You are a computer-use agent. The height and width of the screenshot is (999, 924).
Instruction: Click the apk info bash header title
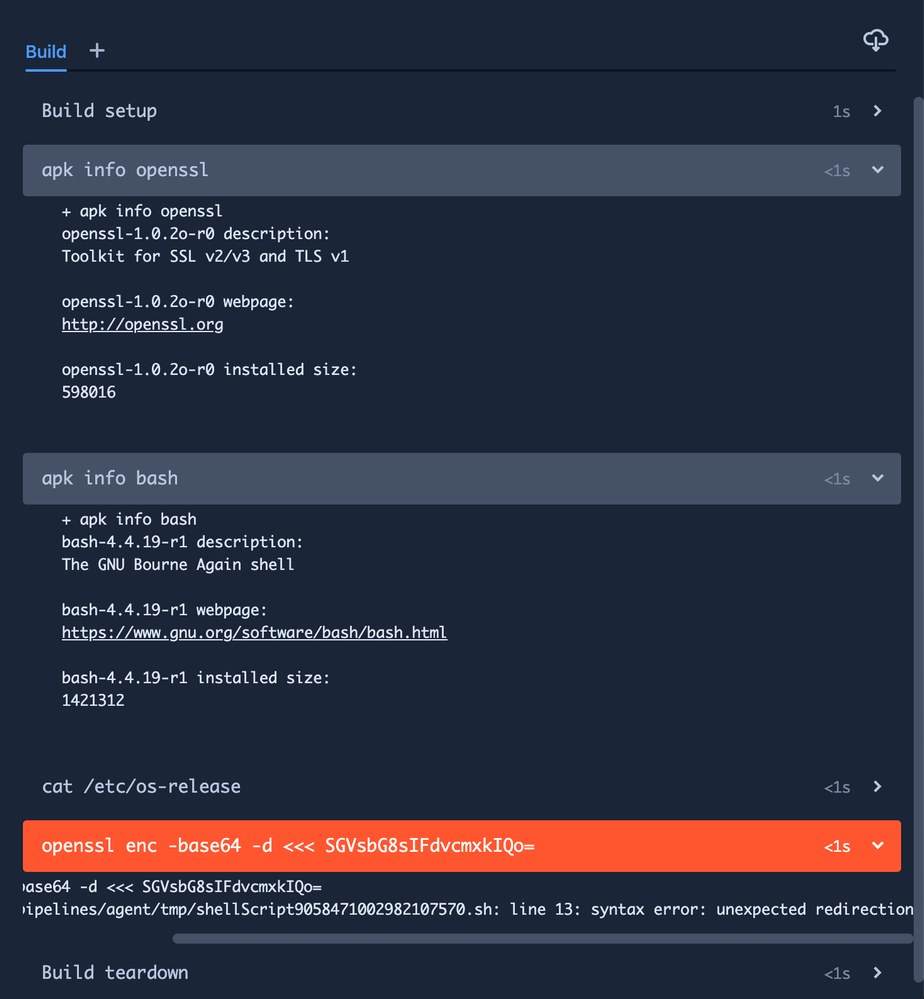click(110, 478)
